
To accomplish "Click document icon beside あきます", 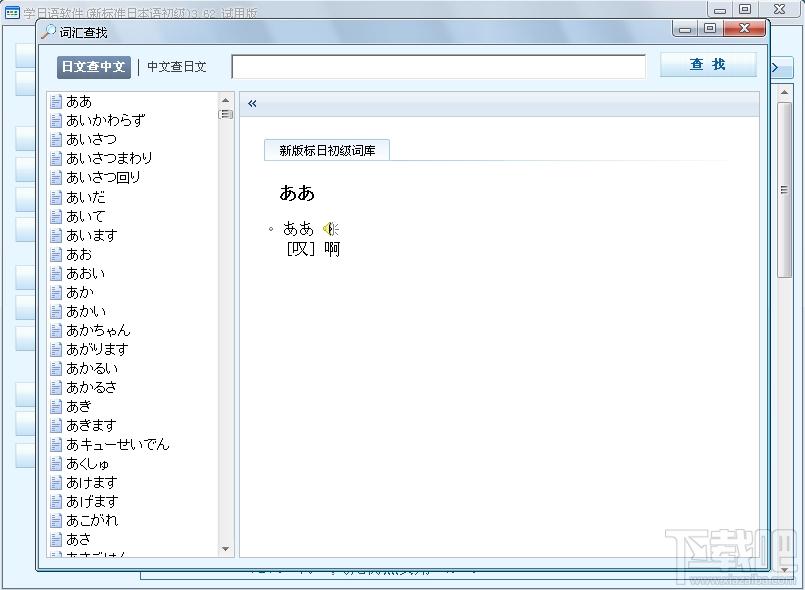I will 56,425.
